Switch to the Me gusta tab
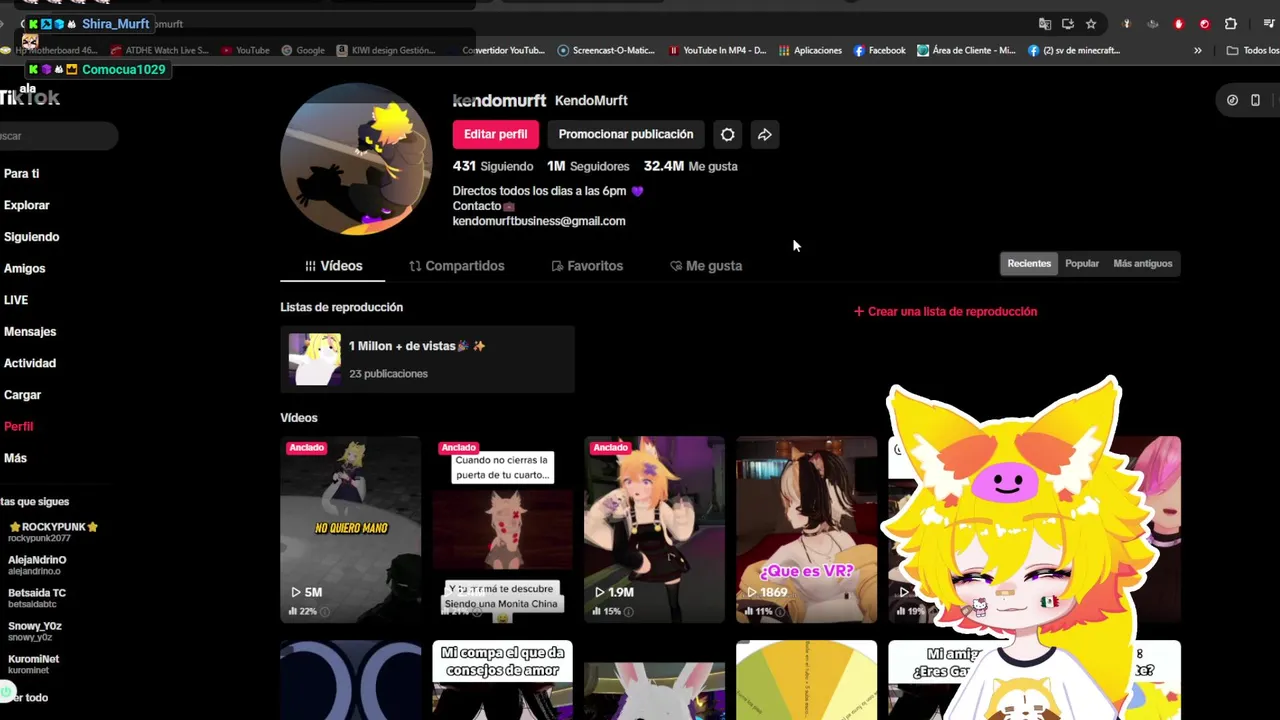This screenshot has height=720, width=1280. pos(706,266)
